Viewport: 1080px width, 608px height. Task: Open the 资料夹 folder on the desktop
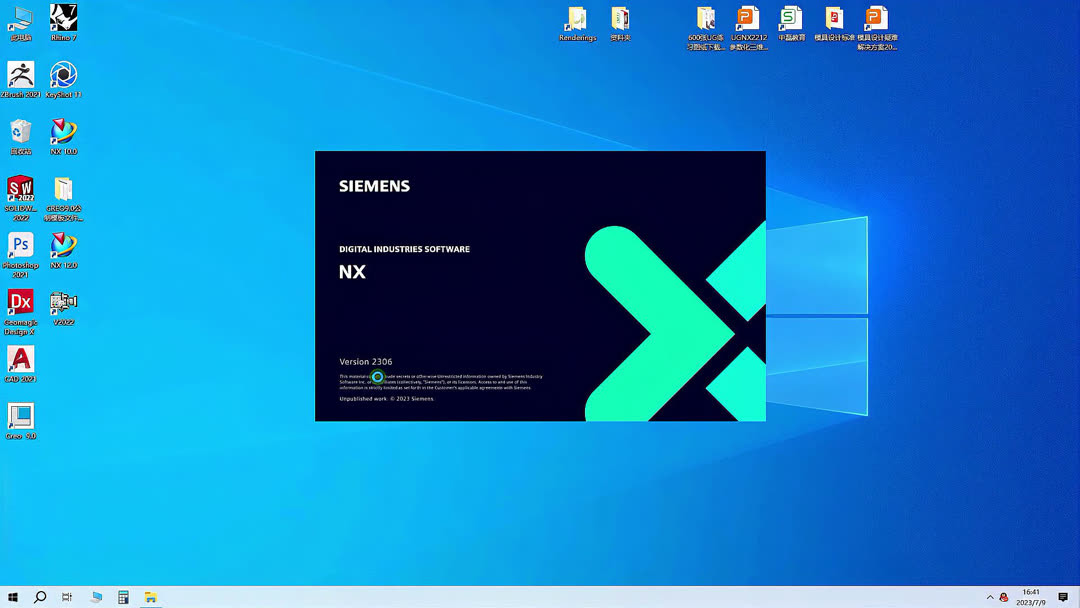(x=620, y=20)
